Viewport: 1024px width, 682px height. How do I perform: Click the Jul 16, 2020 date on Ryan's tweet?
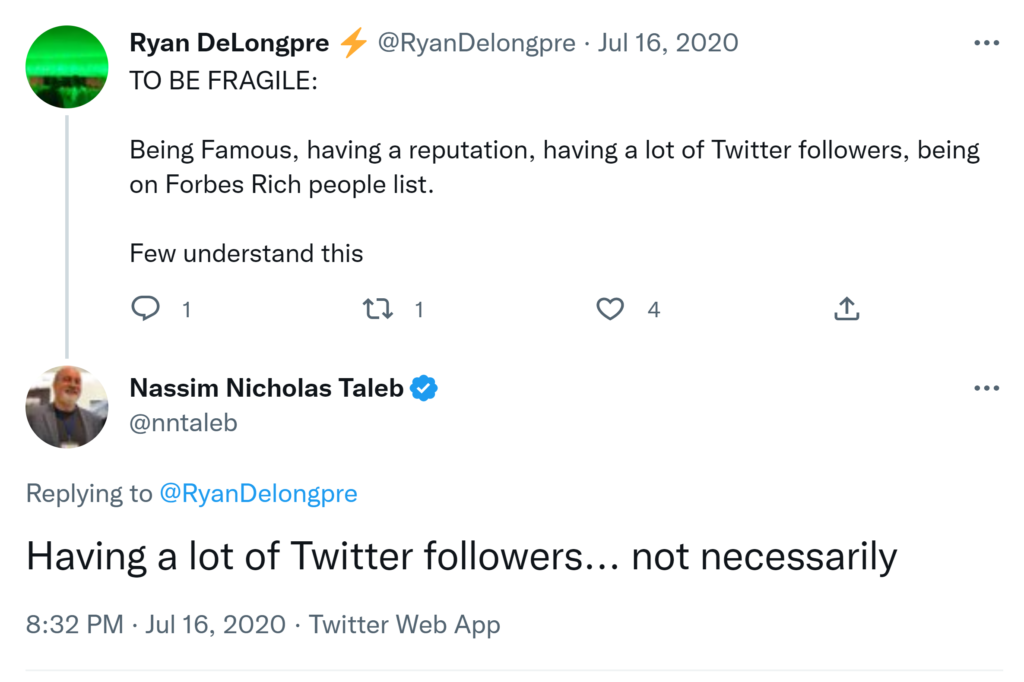(668, 43)
